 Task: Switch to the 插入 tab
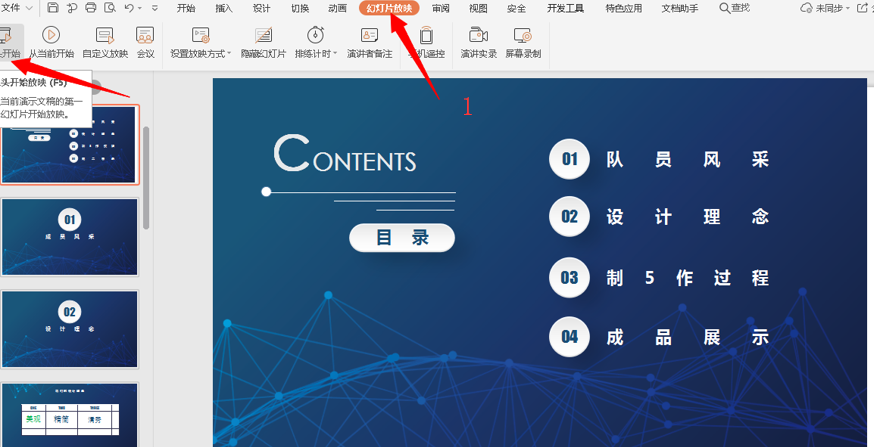click(224, 8)
